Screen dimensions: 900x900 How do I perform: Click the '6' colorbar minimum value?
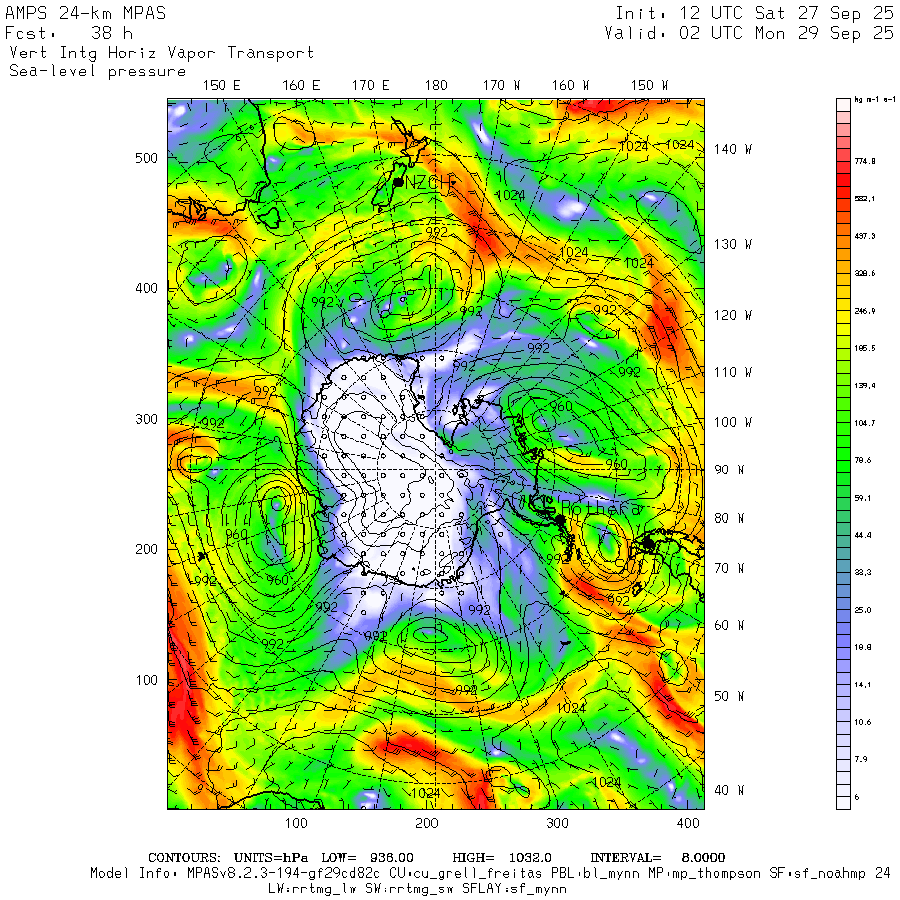(857, 797)
